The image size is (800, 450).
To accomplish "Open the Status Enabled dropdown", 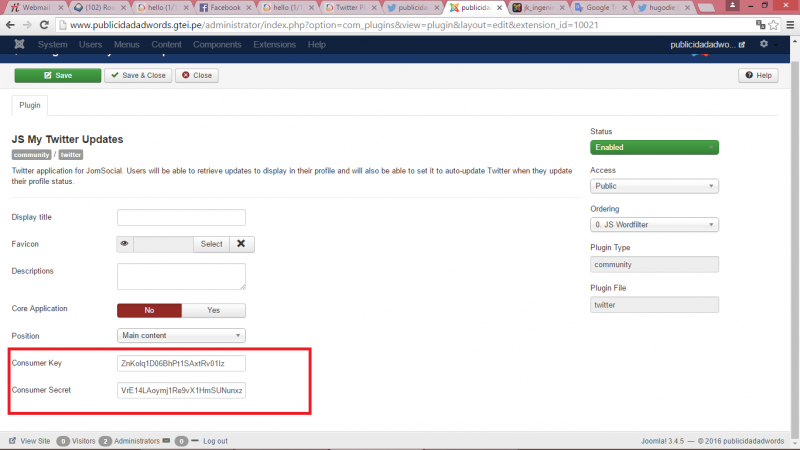I will (x=654, y=147).
